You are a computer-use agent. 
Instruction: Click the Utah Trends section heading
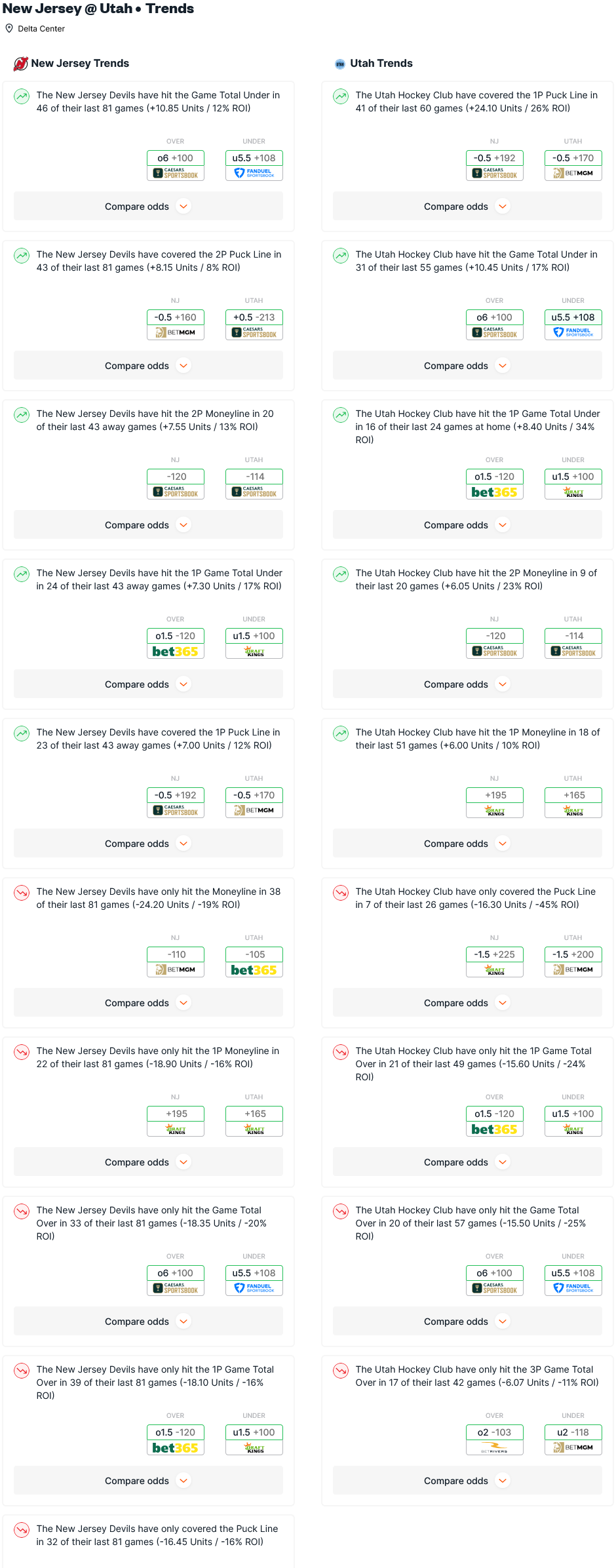[x=381, y=64]
